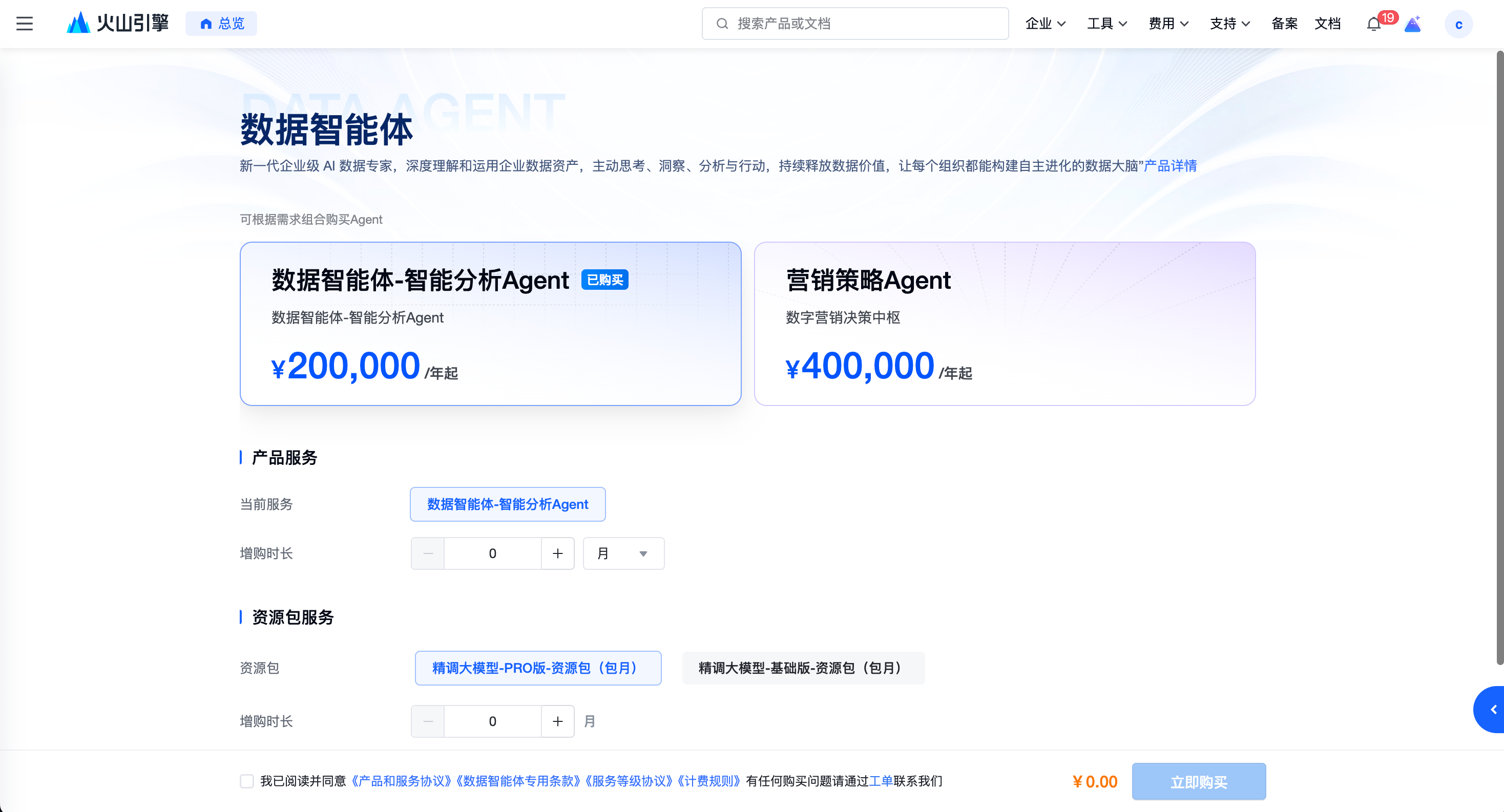1504x812 pixels.
Task: Click the ¥400,000 price text
Action: [x=860, y=367]
